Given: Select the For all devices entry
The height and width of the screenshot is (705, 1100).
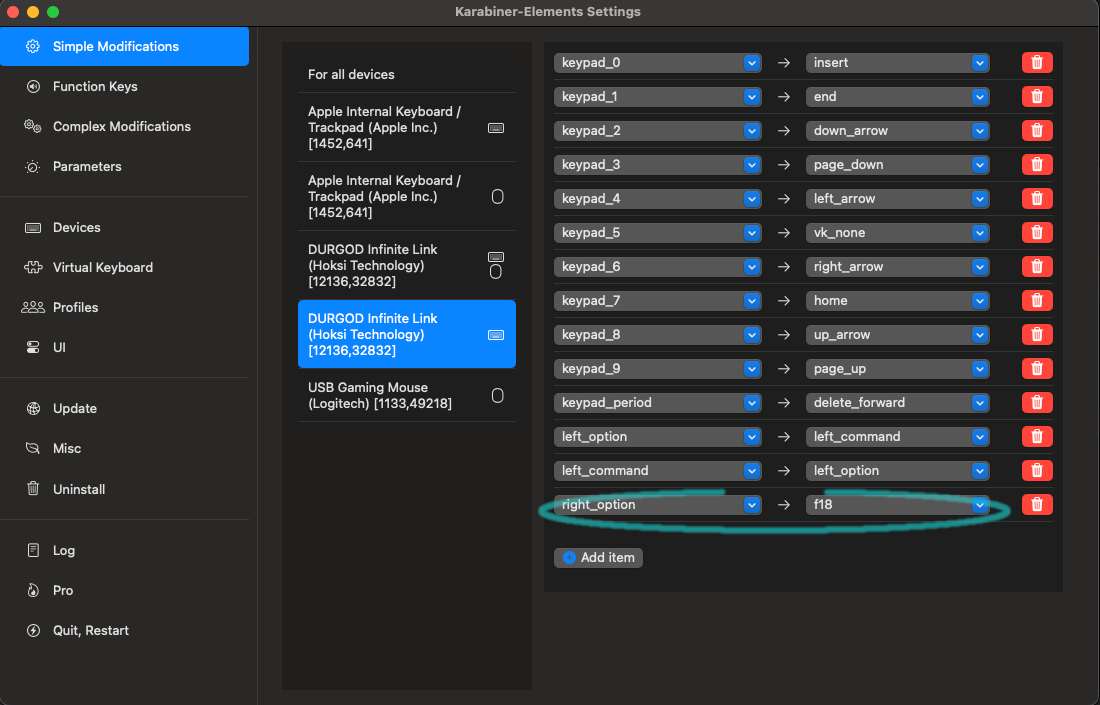Looking at the screenshot, I should (x=407, y=74).
